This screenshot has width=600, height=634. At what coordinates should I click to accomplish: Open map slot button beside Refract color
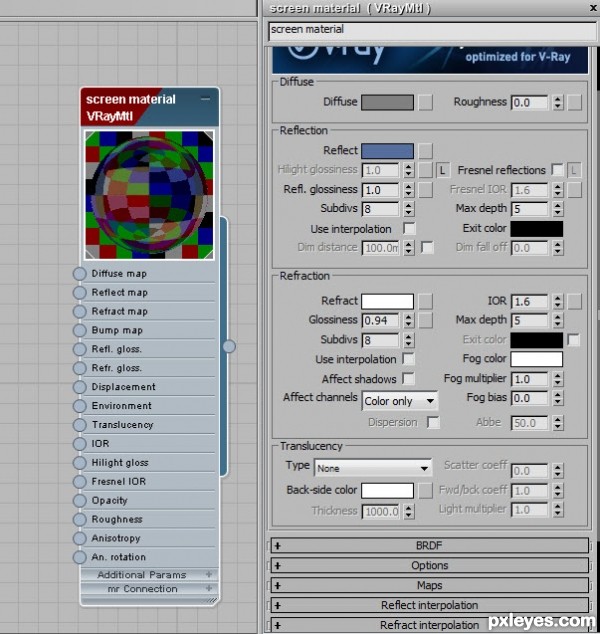click(x=425, y=301)
